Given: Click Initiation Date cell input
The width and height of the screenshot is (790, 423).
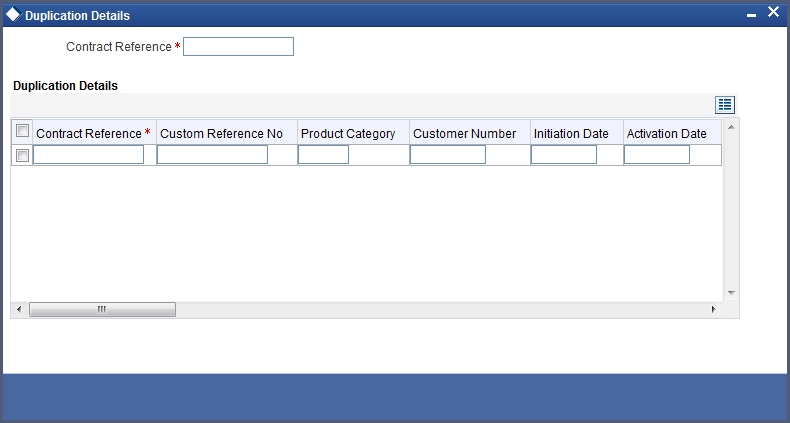Looking at the screenshot, I should [x=564, y=155].
